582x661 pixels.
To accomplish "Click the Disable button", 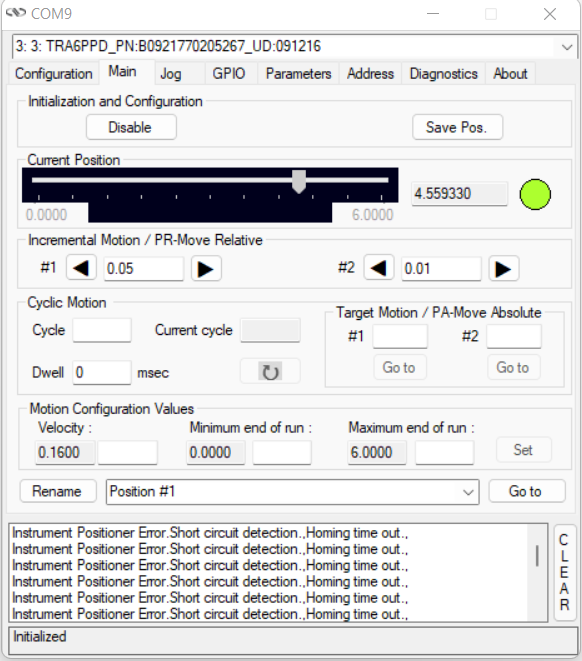I will click(131, 127).
